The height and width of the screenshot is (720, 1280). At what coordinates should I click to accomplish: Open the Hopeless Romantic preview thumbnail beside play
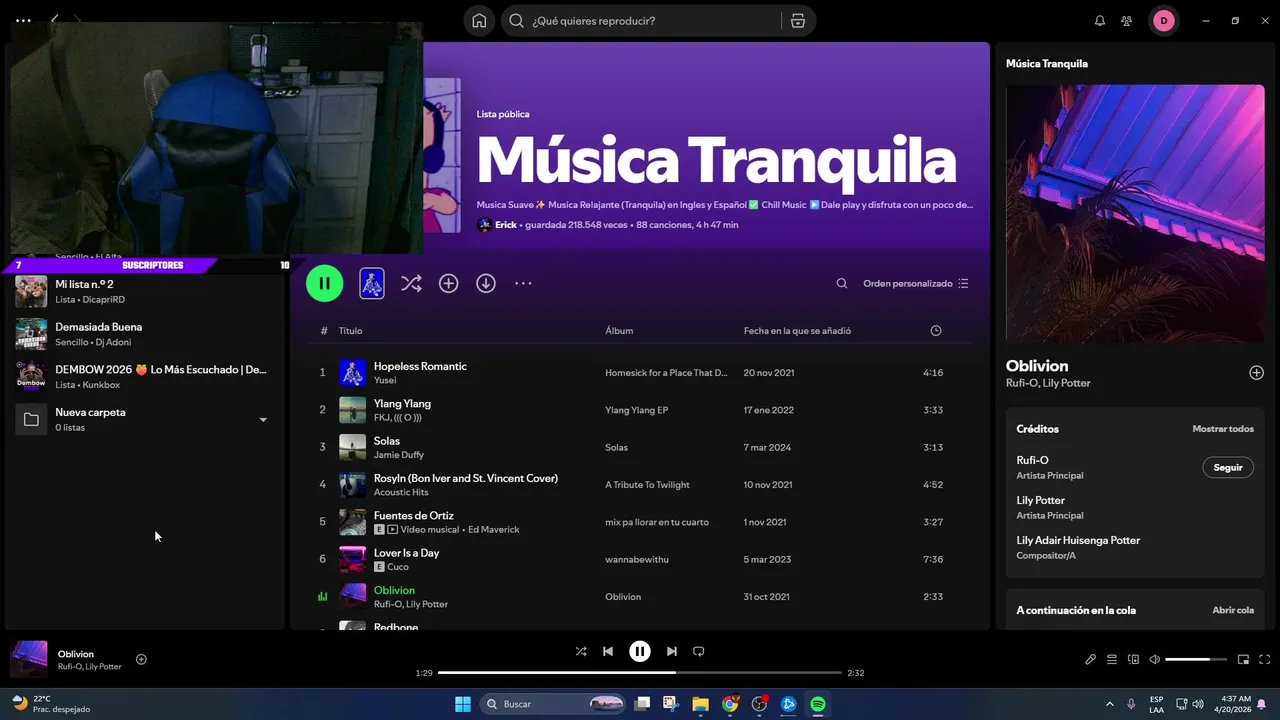372,283
